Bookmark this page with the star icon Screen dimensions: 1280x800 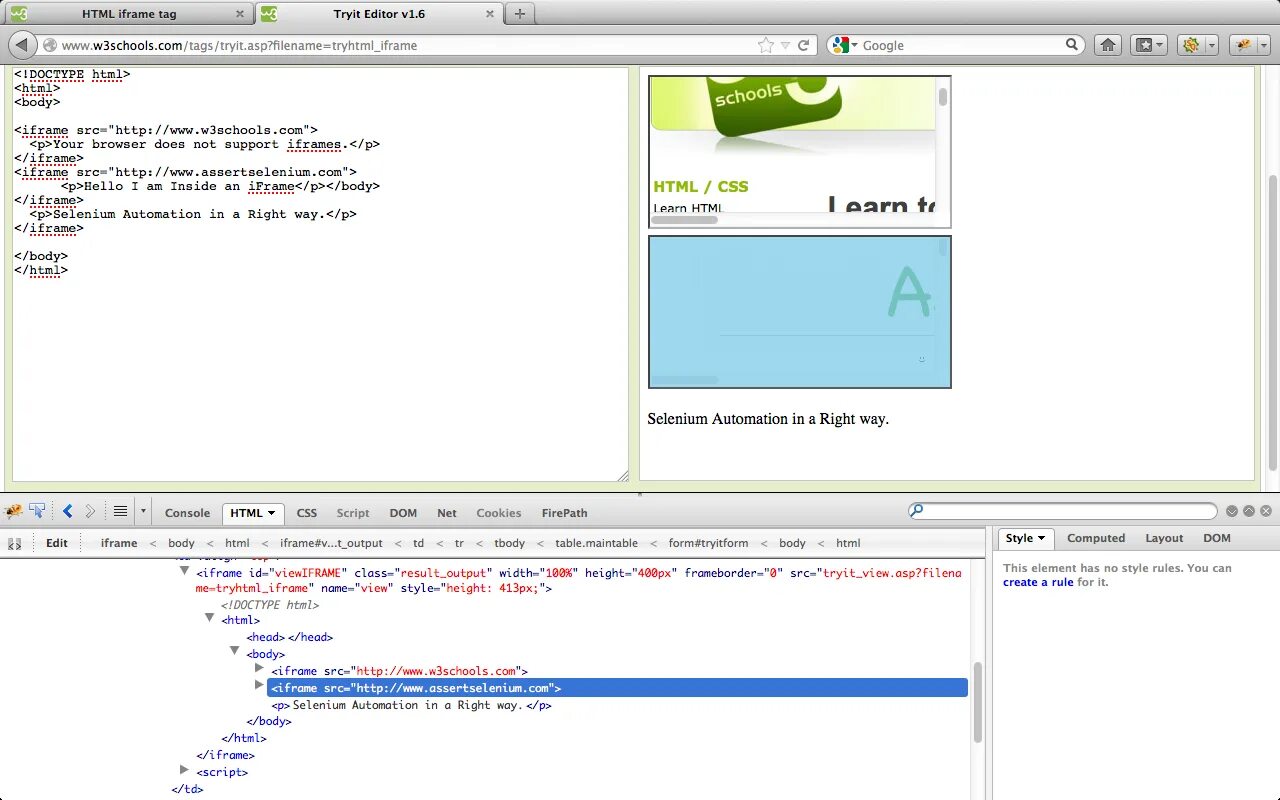pyautogui.click(x=766, y=45)
